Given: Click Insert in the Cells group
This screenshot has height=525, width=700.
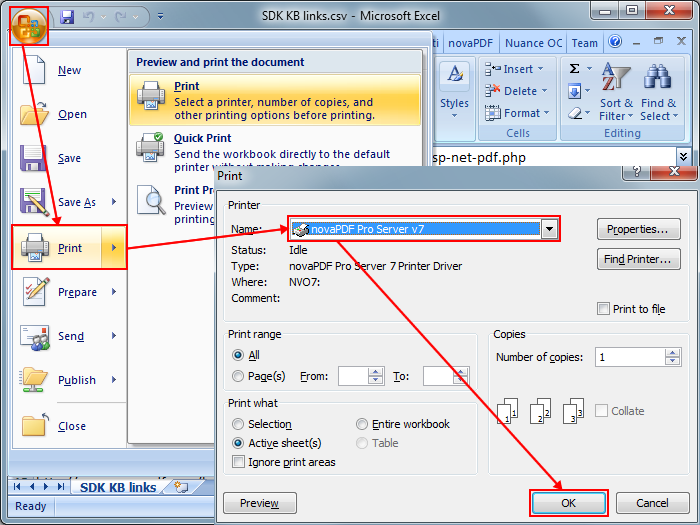Looking at the screenshot, I should 514,69.
